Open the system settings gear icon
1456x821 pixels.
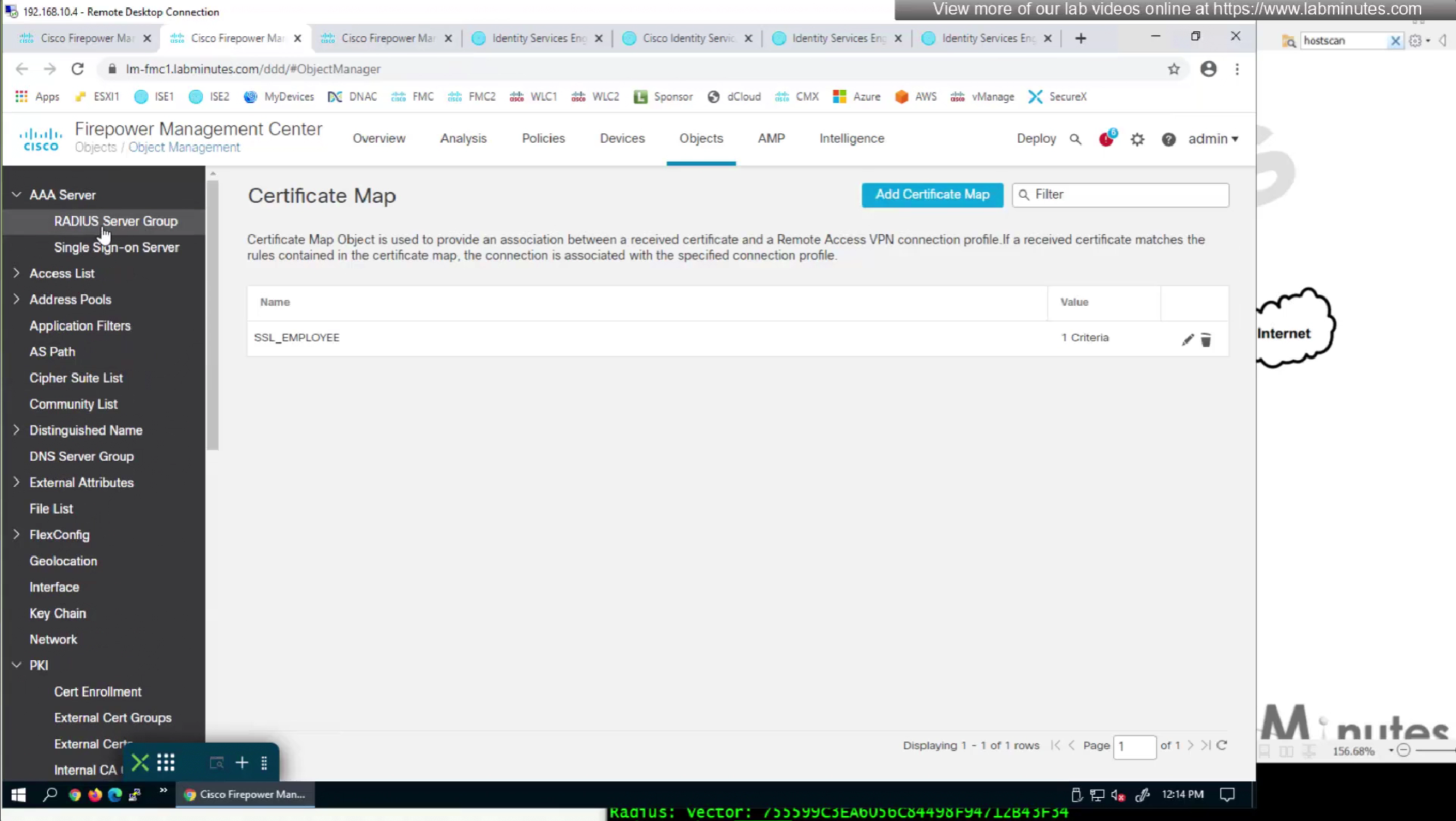point(1137,139)
